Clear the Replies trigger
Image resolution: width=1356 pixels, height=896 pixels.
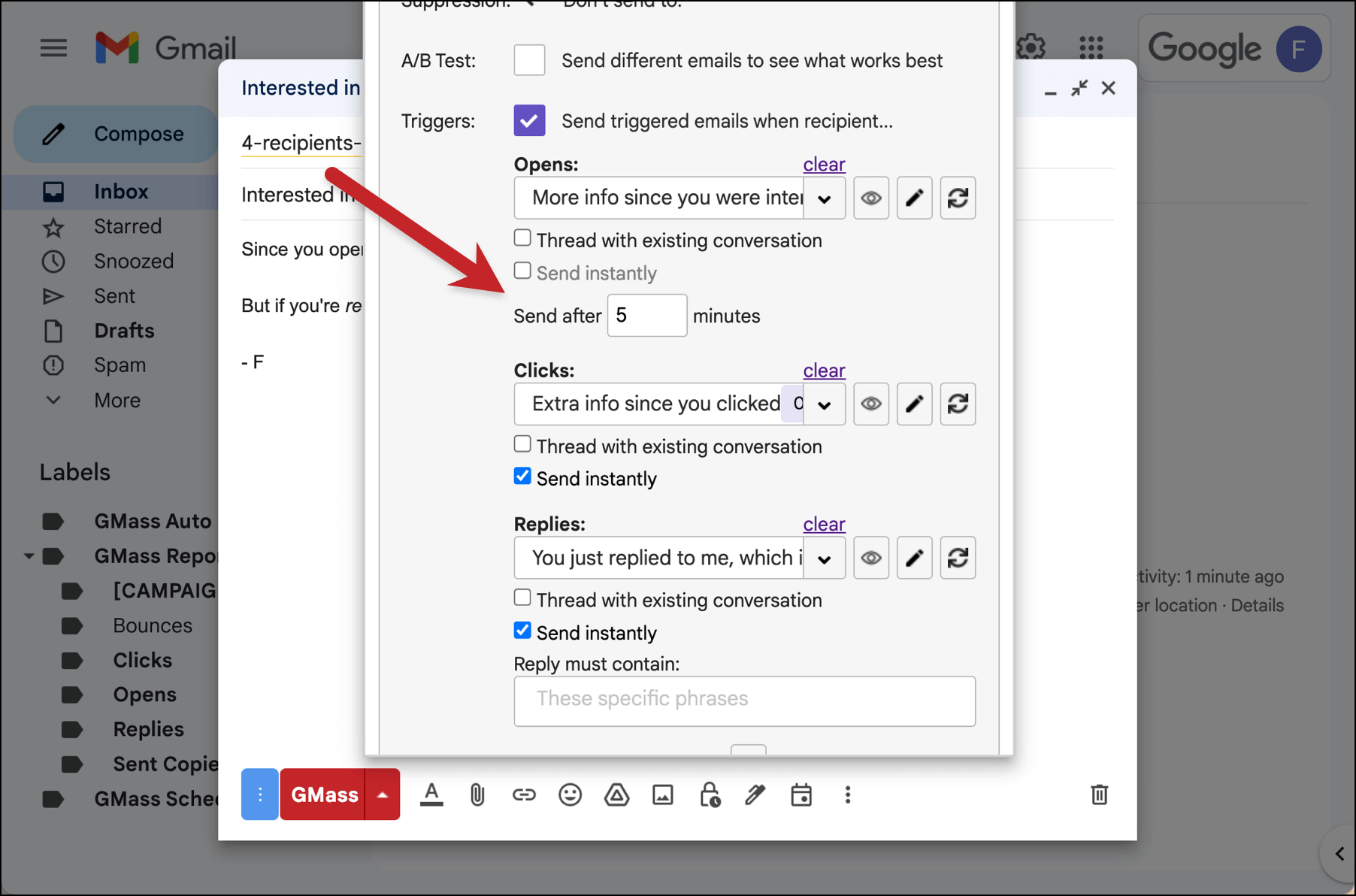(824, 524)
